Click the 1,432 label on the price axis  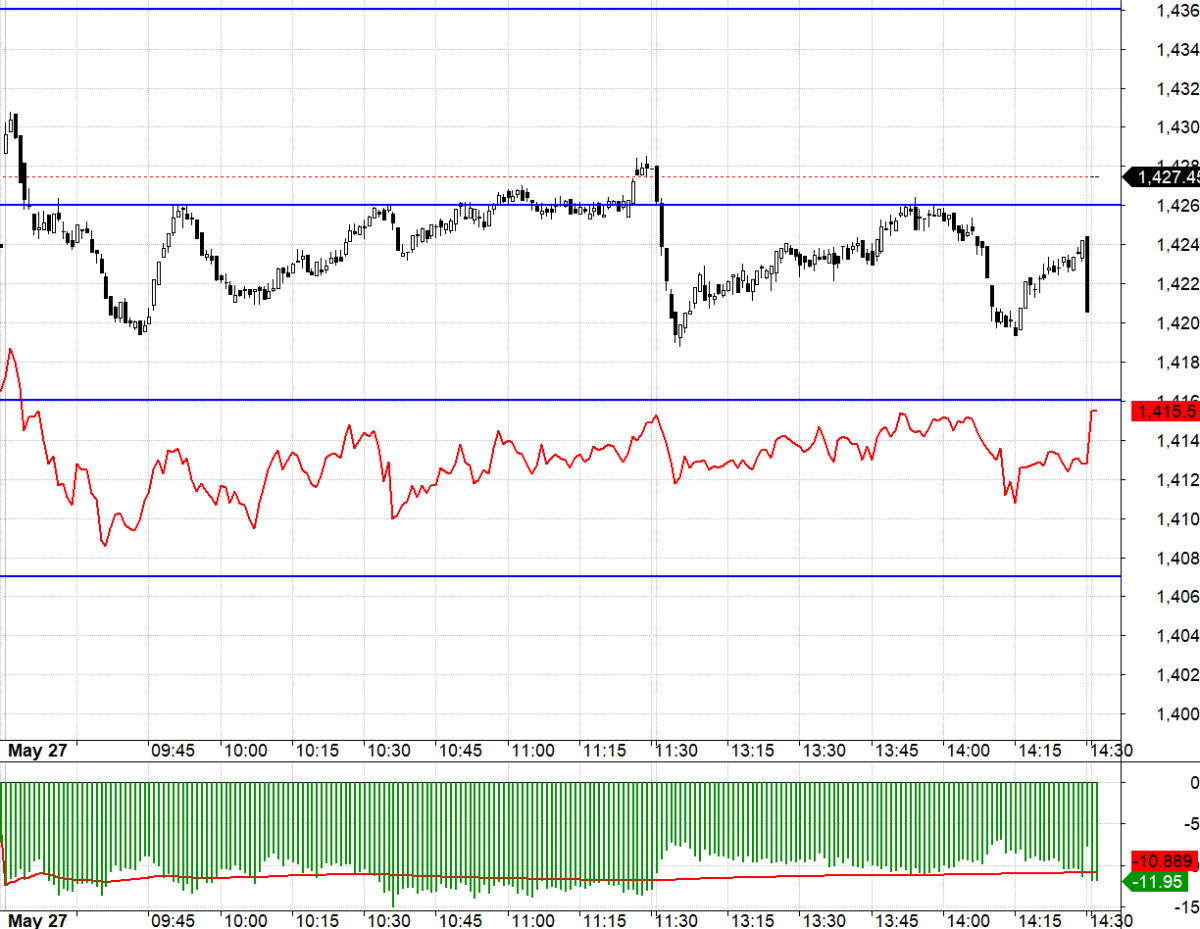1177,89
